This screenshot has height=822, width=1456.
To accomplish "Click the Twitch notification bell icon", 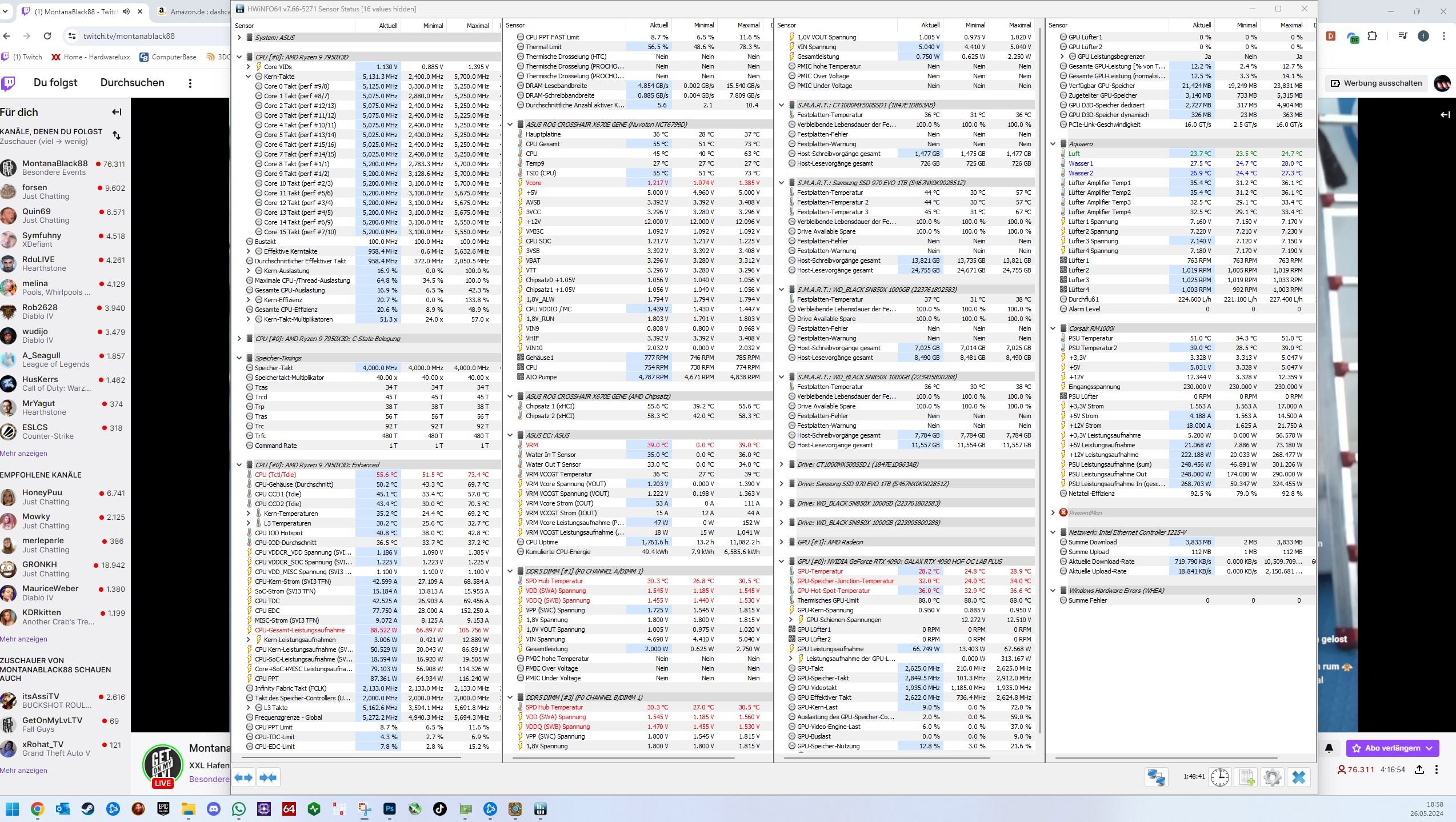I will point(1329,748).
